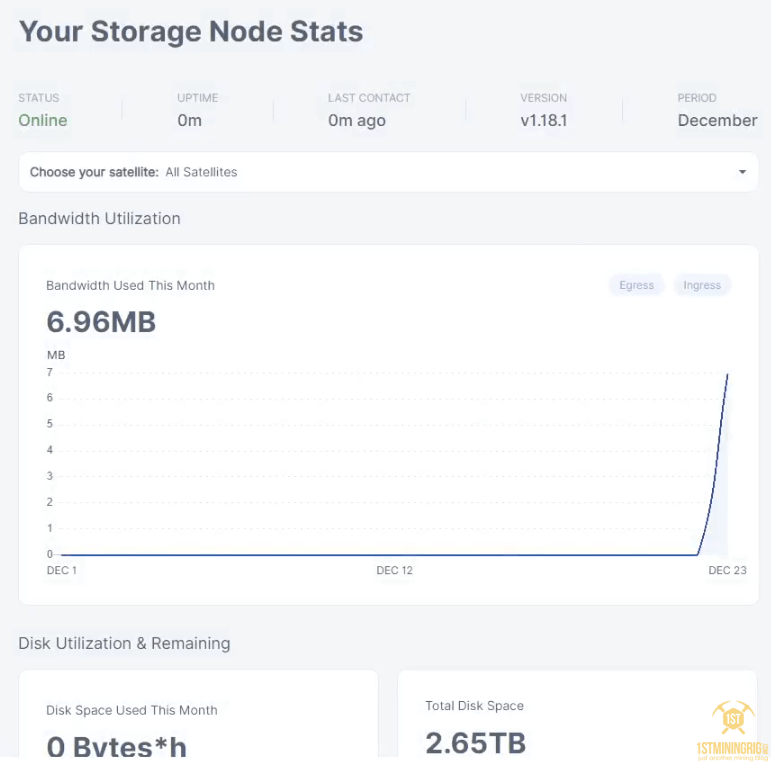This screenshot has height=767, width=771.
Task: Click the v1.18.1 version value
Action: pyautogui.click(x=544, y=120)
